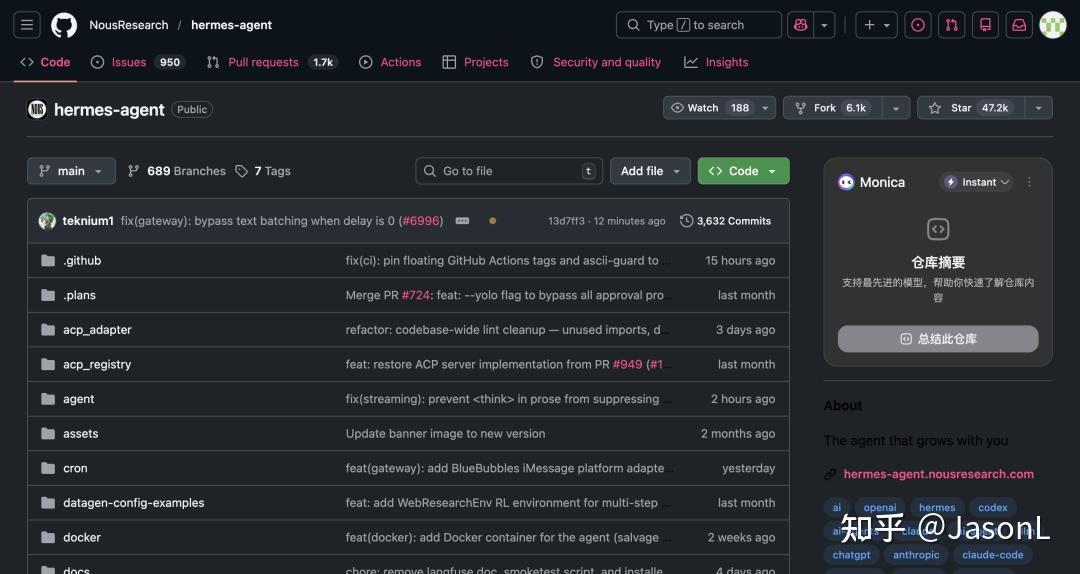The image size is (1080, 574).
Task: Expand the commit message ellipsis button
Action: coord(462,221)
